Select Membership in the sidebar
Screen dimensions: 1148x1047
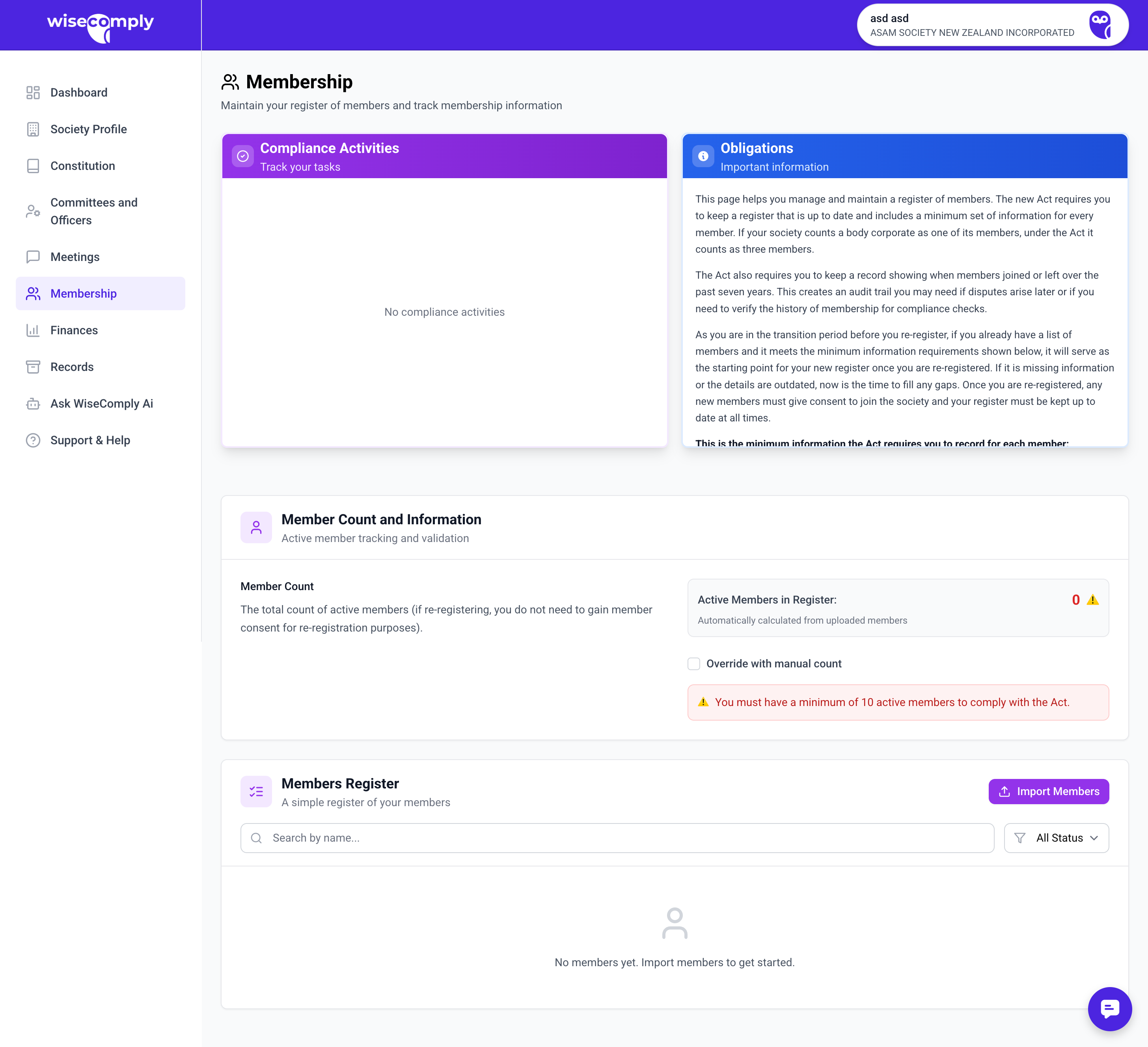[83, 294]
